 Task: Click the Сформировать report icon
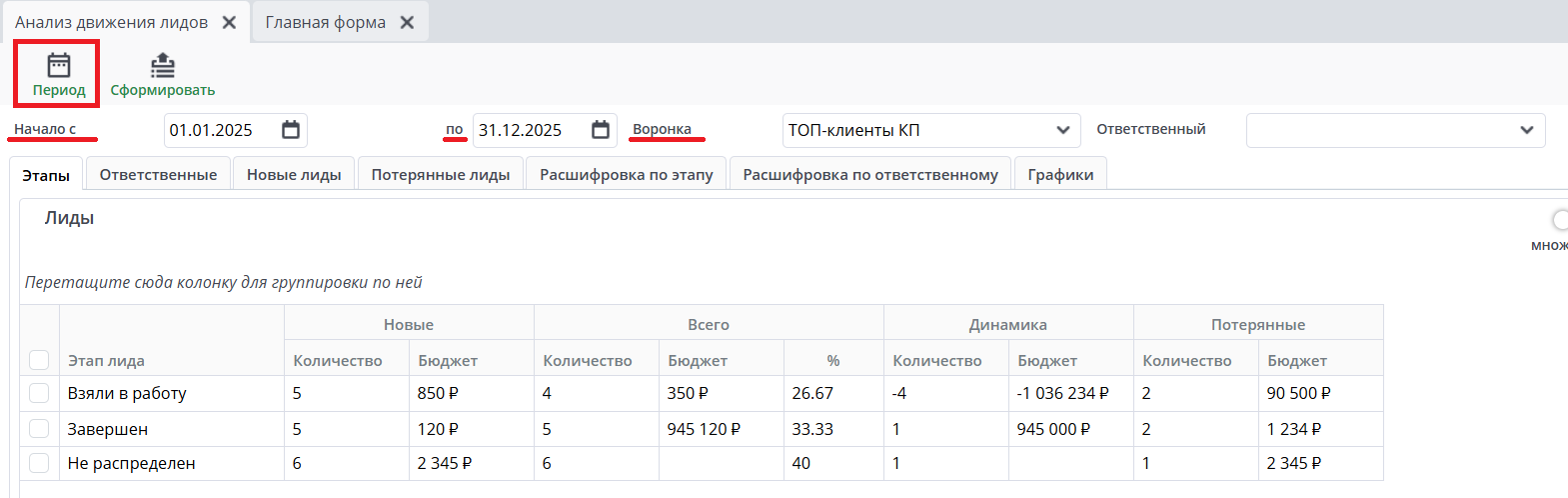click(x=162, y=66)
